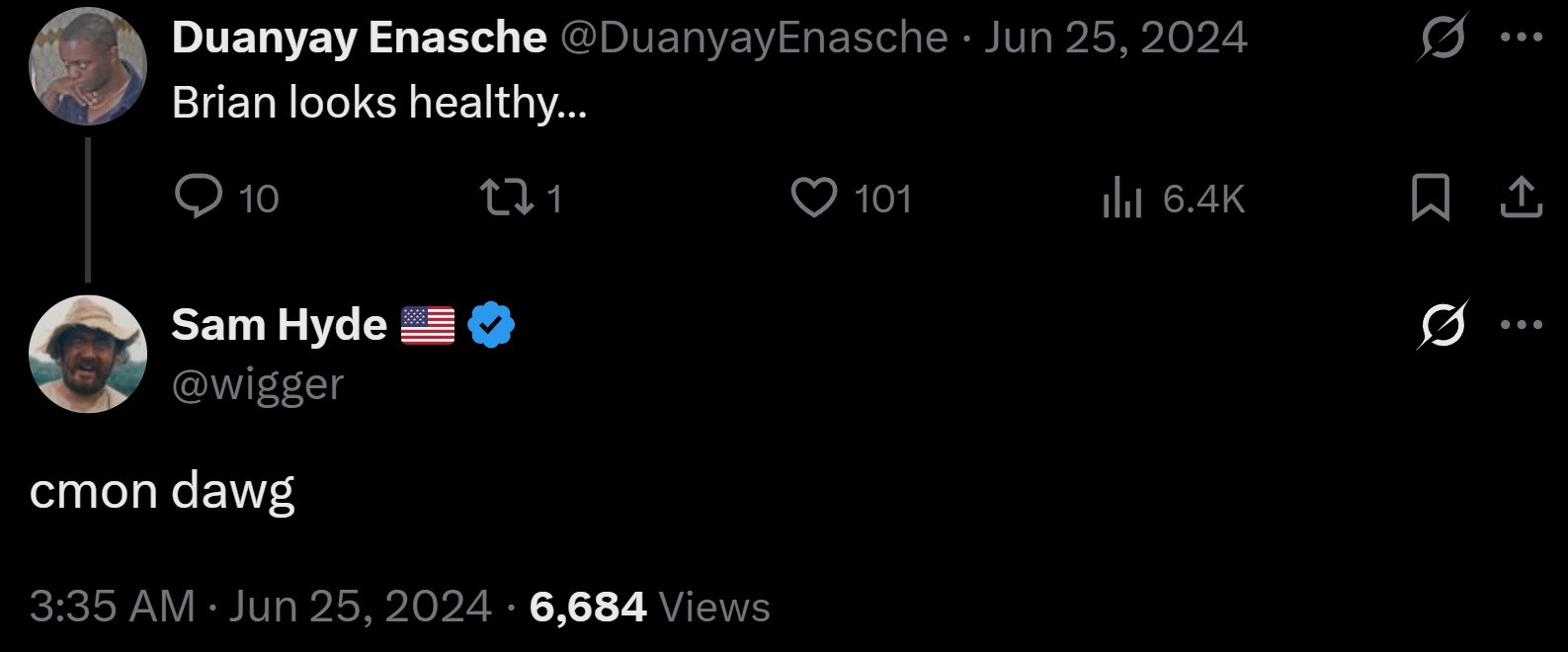Click the Sam Hyde display name
This screenshot has height=652, width=1568.
coord(280,324)
